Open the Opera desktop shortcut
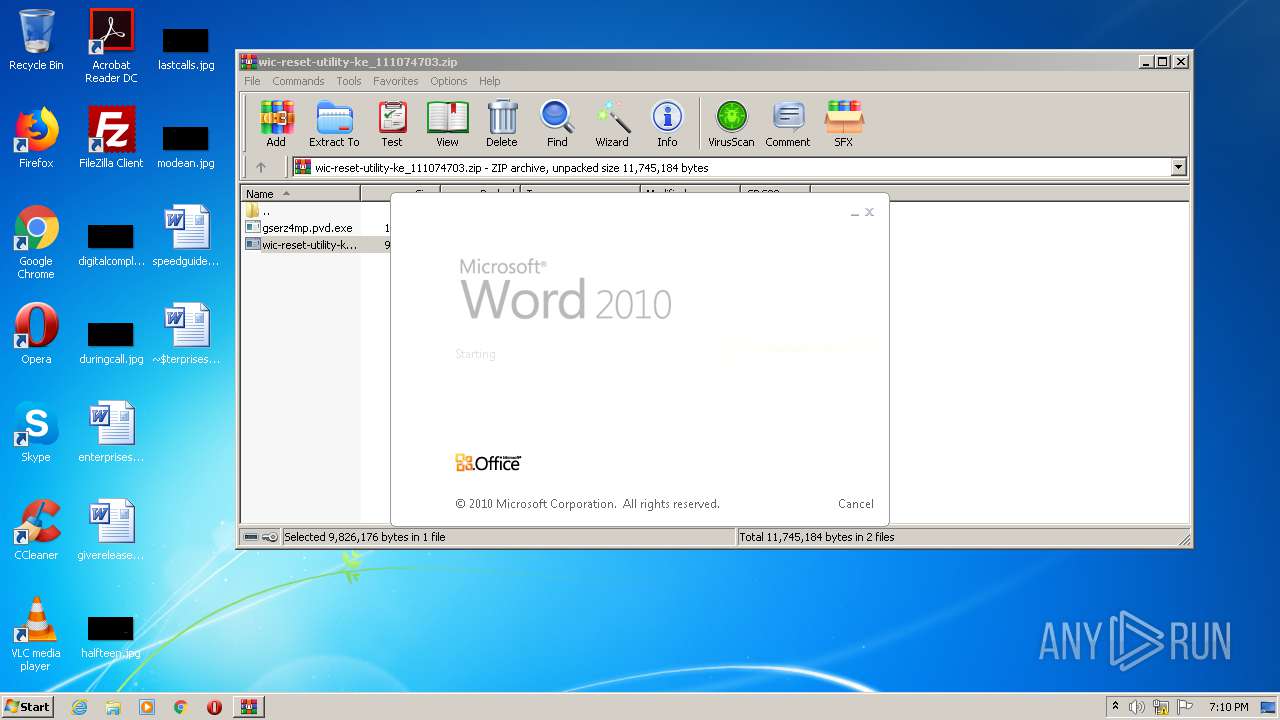The image size is (1280, 720). coord(36,334)
